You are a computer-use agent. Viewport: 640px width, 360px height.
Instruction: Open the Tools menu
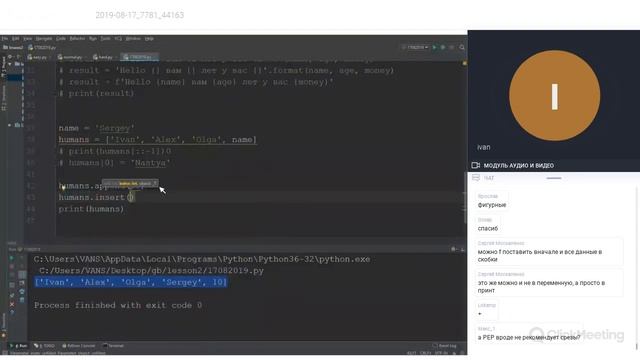tap(105, 39)
